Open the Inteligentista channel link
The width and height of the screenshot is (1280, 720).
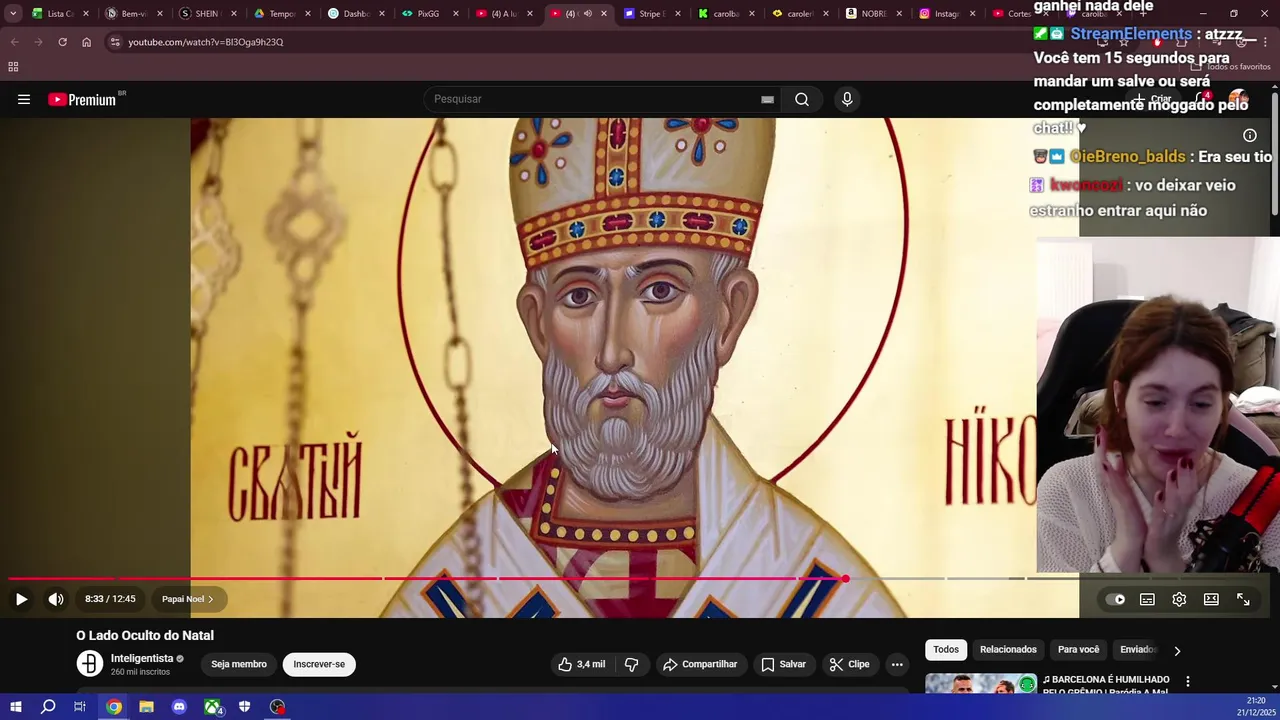click(142, 658)
